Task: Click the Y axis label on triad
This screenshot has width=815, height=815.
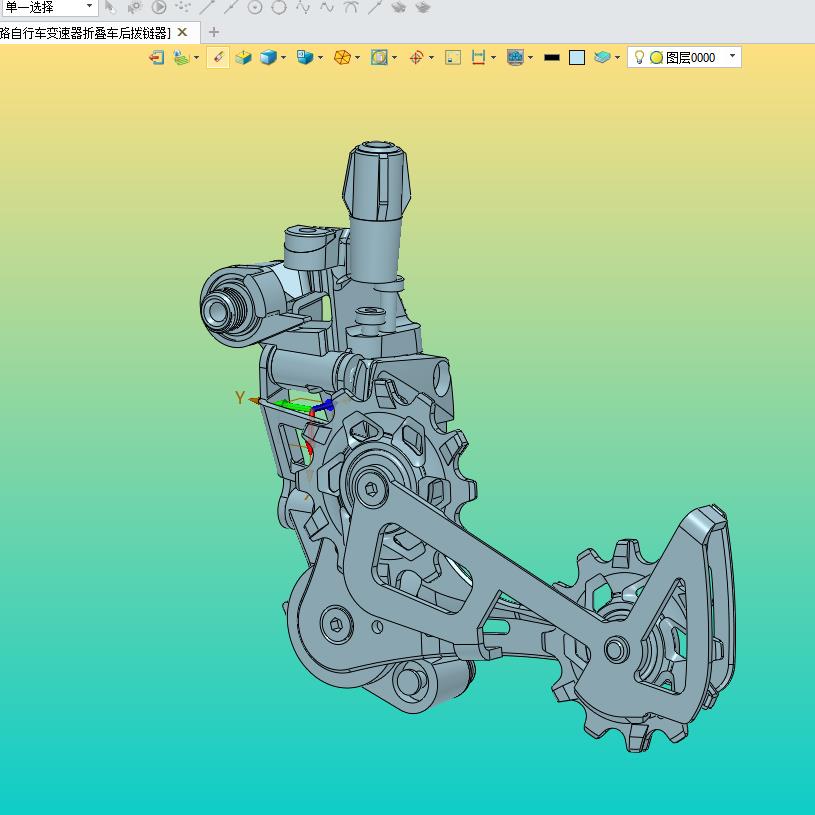Action: click(240, 398)
